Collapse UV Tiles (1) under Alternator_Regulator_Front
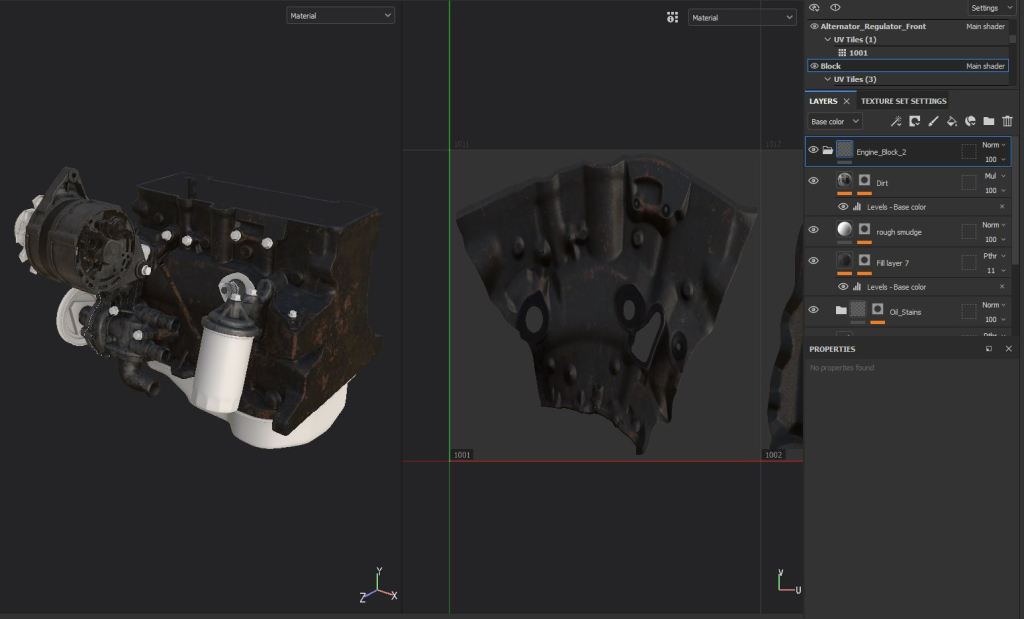Viewport: 1024px width, 619px height. point(827,40)
